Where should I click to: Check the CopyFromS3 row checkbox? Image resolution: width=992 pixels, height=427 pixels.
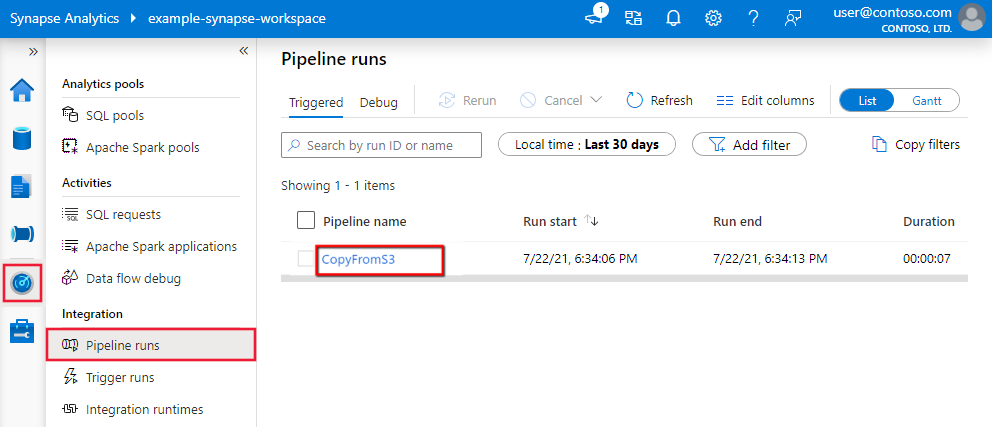click(x=306, y=259)
